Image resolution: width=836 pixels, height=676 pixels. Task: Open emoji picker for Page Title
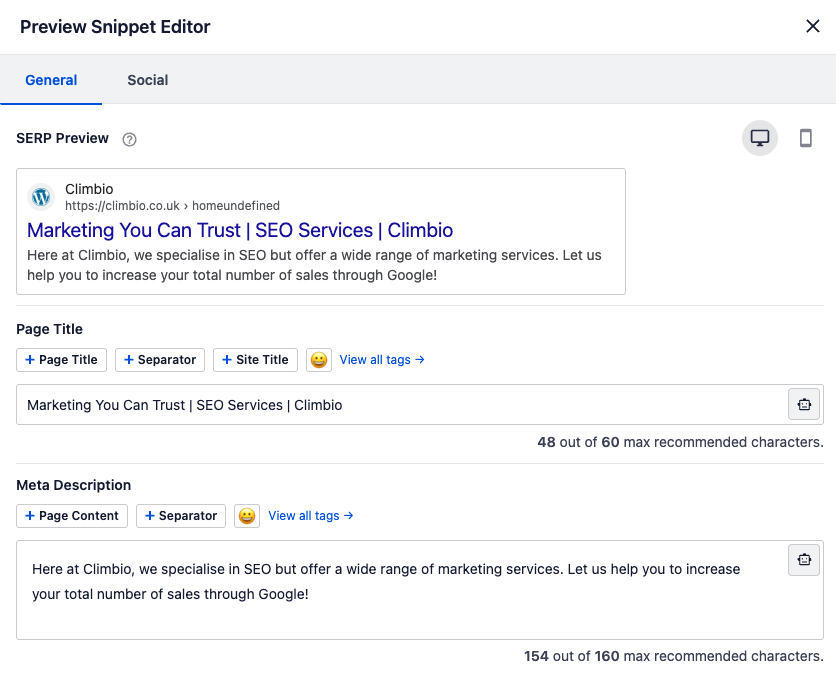[x=319, y=360]
